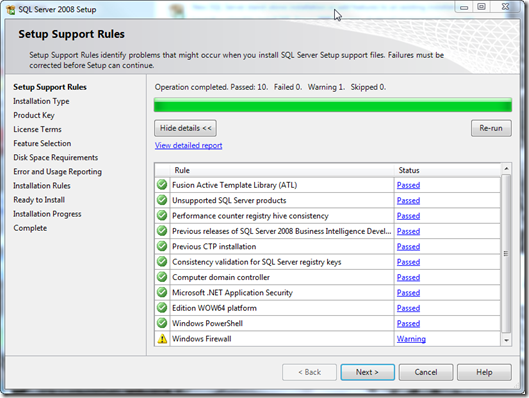Screen dimensions: 529x398
Task: Select Installation Type step in sidebar
Action: click(x=41, y=101)
